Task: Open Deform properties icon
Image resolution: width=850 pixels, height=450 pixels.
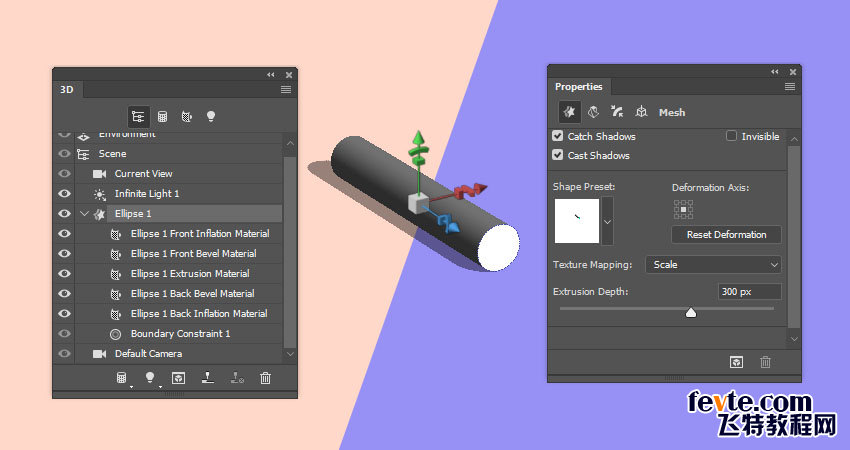Action: [x=594, y=112]
